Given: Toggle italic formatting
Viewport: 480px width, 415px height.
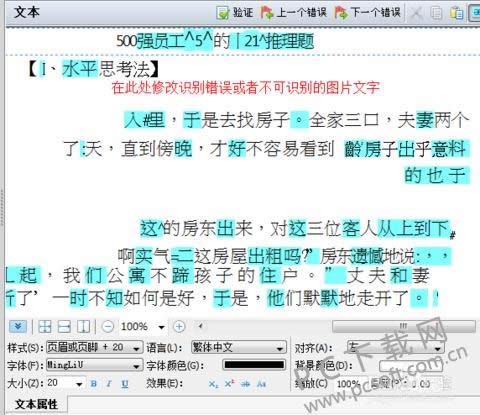Looking at the screenshot, I should point(109,384).
